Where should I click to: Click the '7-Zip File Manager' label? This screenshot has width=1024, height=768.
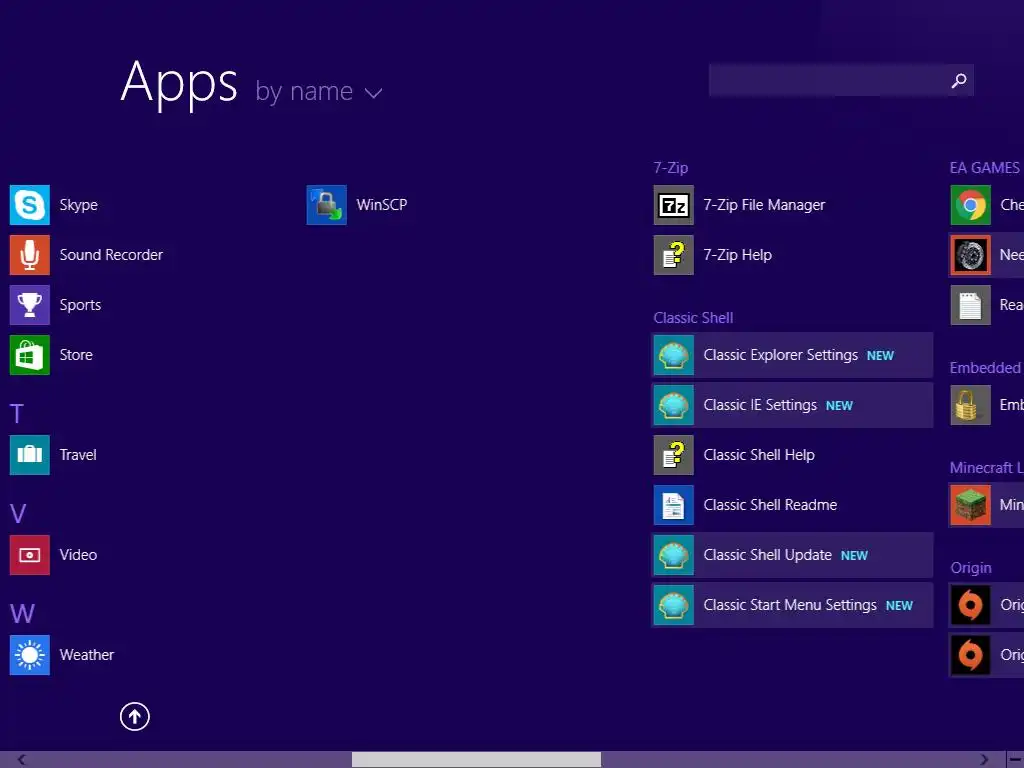click(764, 205)
